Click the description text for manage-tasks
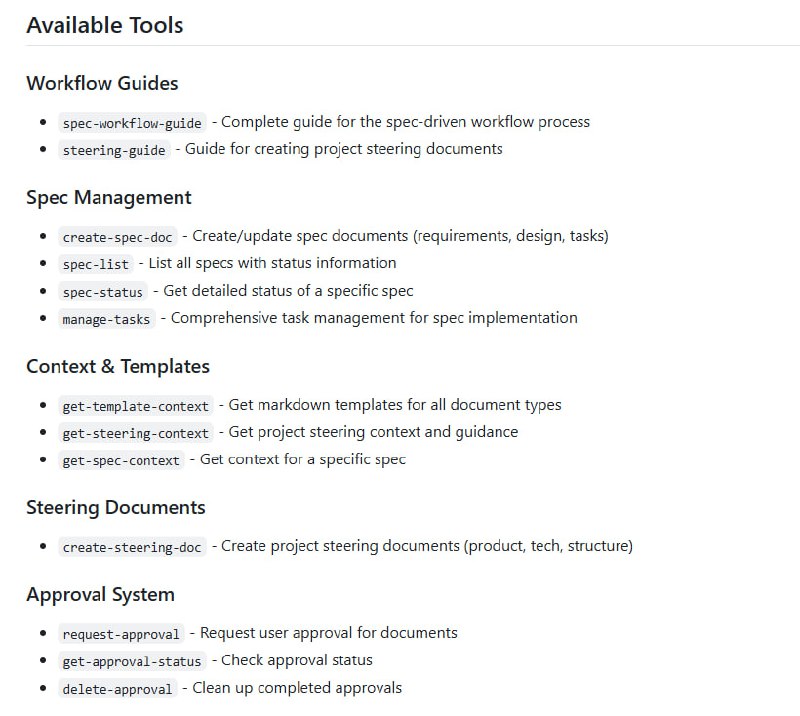This screenshot has width=800, height=716. tap(371, 318)
